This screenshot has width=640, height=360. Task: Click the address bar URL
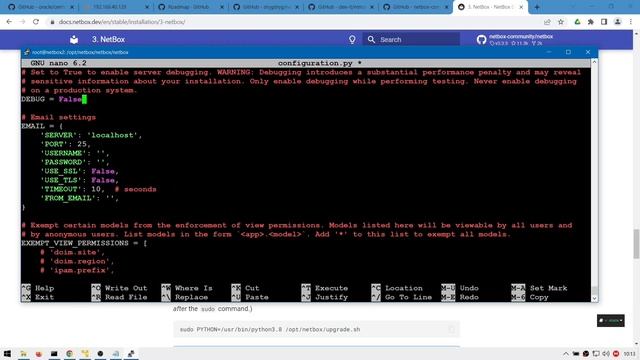(122, 22)
